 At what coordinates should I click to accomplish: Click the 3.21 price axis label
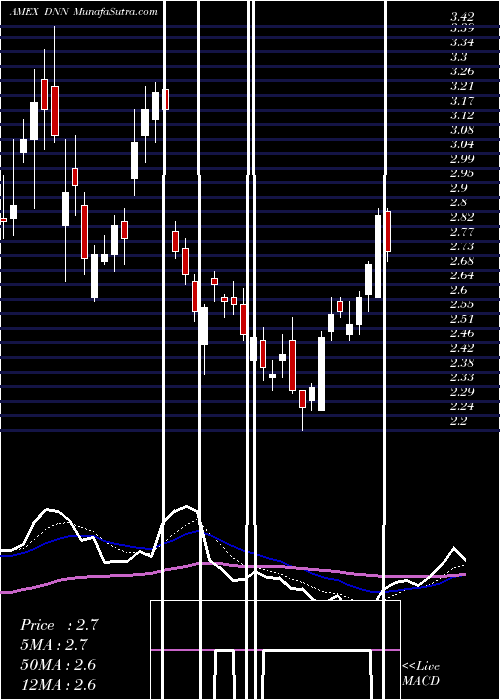[x=462, y=86]
